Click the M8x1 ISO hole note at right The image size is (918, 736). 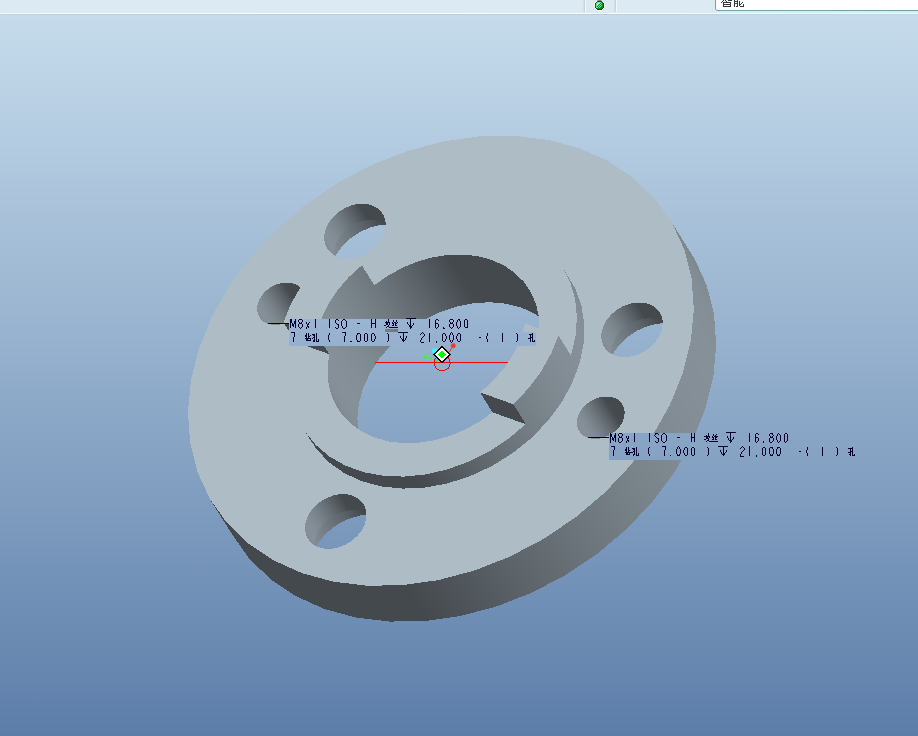pyautogui.click(x=732, y=445)
